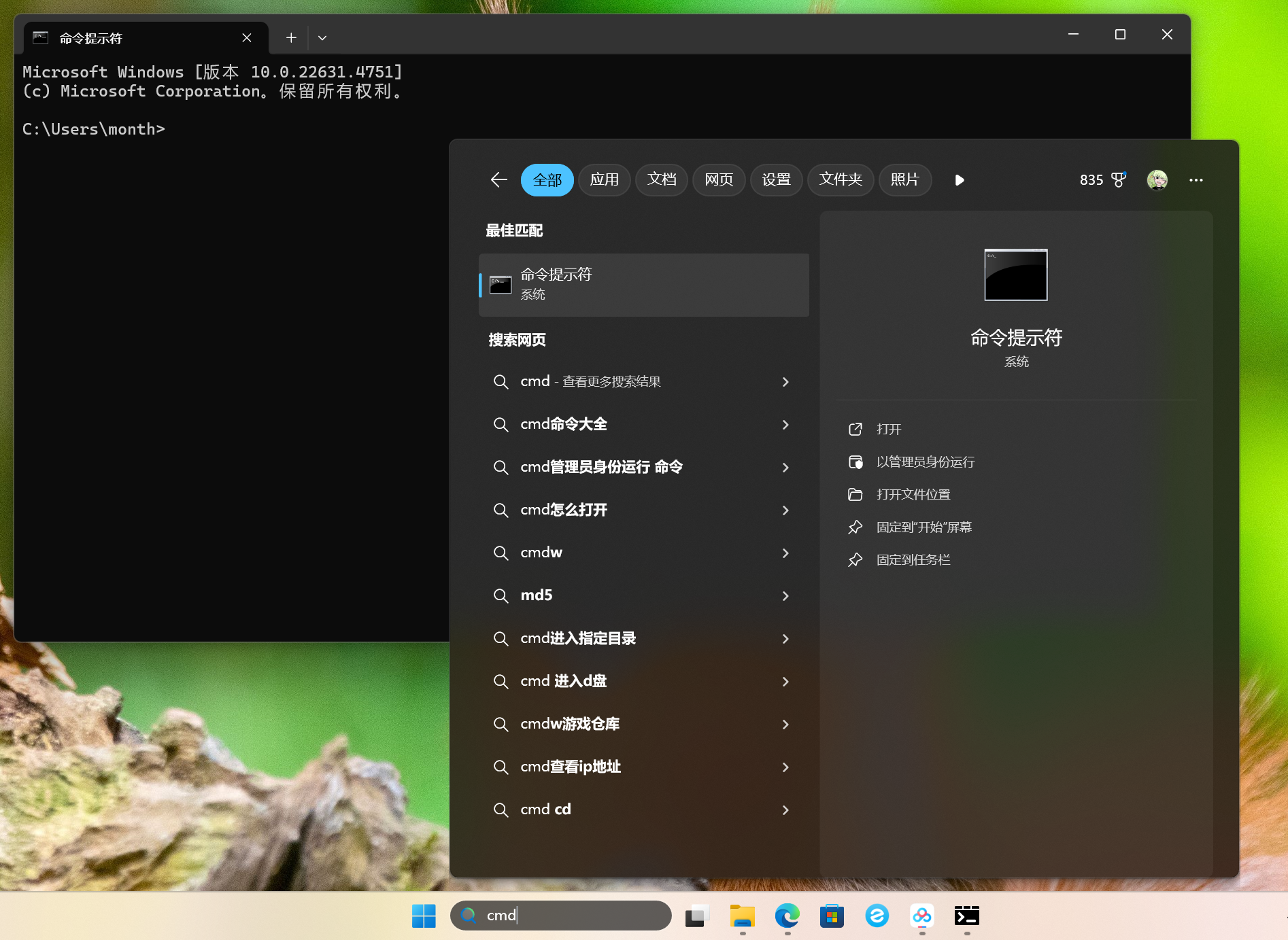Click 打开 to open Command Prompt
The image size is (1288, 940).
[889, 430]
